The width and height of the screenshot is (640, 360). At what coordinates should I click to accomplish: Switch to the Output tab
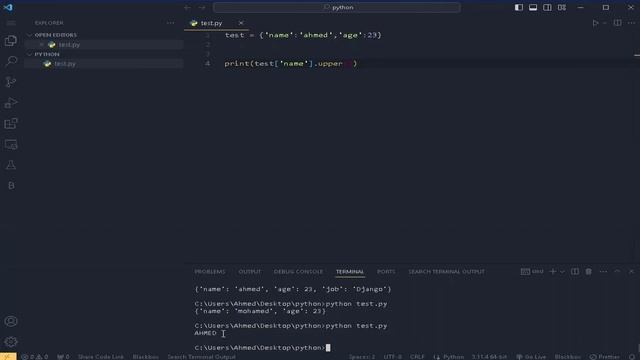pyautogui.click(x=249, y=271)
